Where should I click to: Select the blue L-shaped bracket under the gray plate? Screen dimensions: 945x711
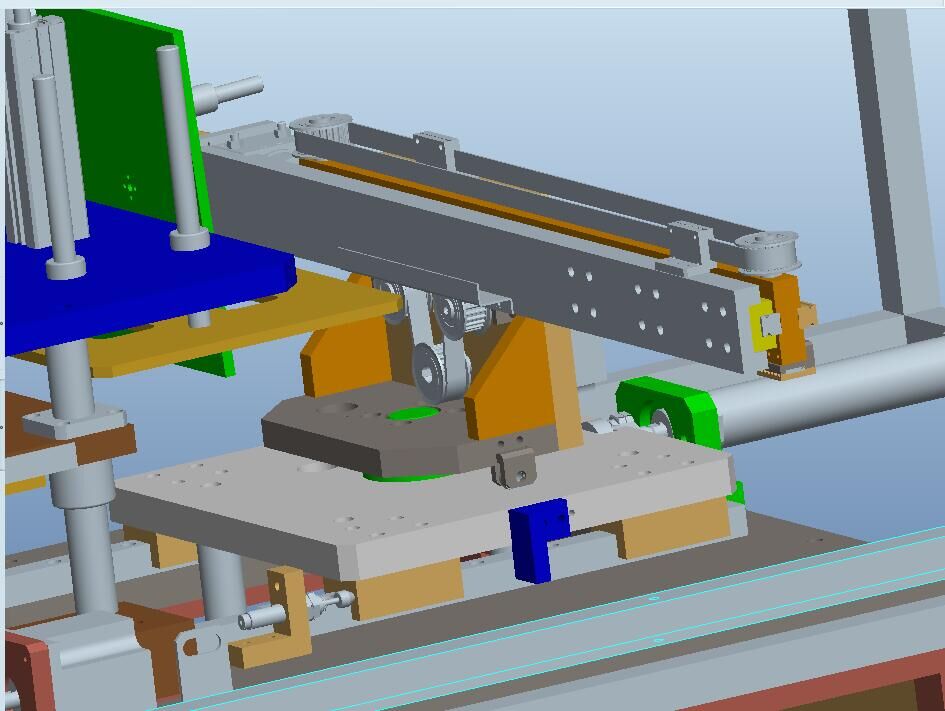pos(537,540)
